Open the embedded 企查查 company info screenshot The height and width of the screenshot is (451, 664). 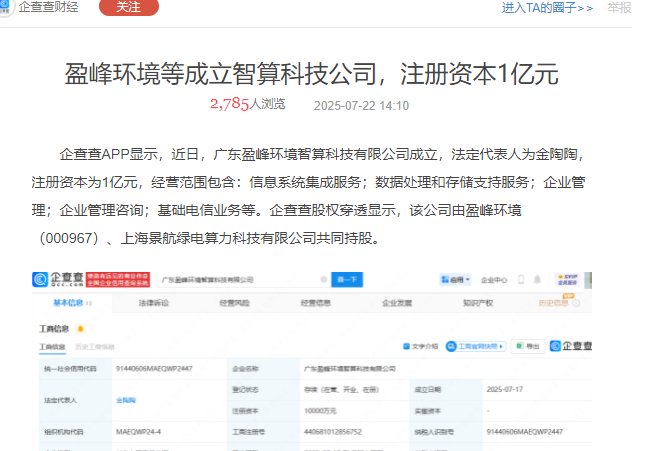pyautogui.click(x=312, y=361)
